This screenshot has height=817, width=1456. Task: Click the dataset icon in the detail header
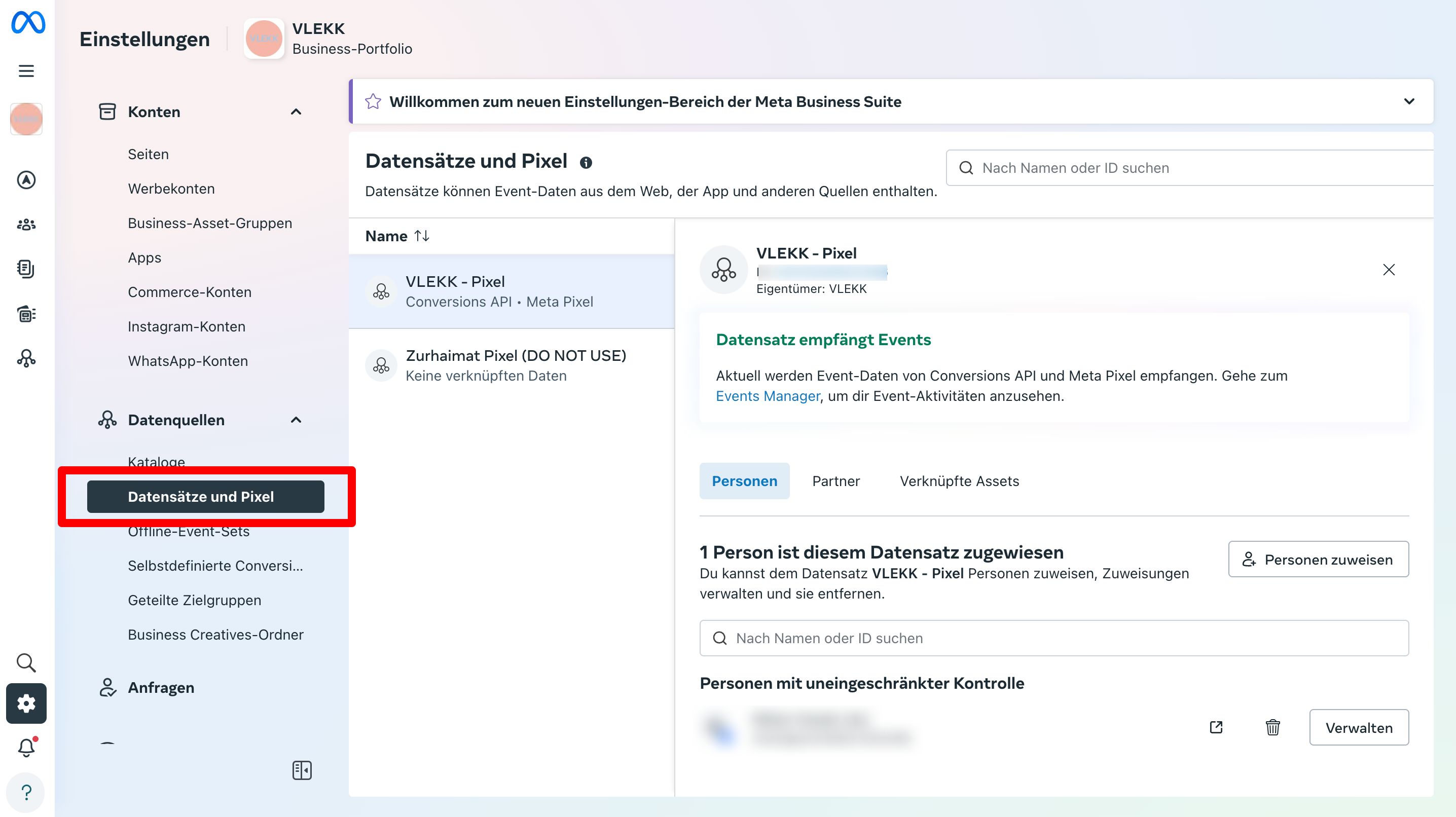coord(723,270)
